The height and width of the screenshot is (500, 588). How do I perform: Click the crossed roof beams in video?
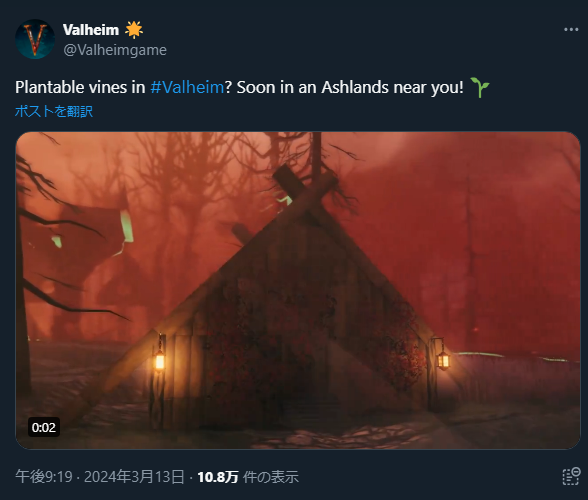click(304, 189)
